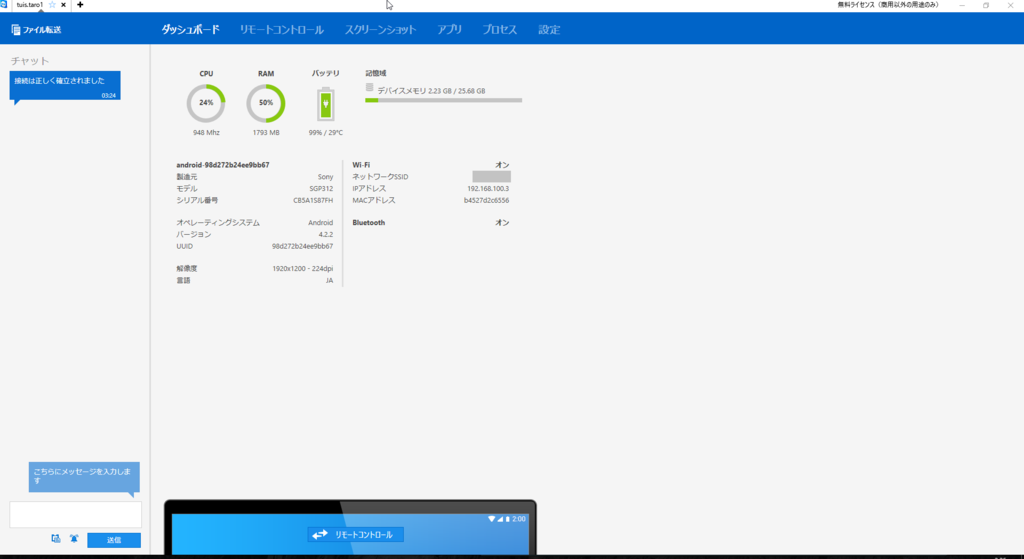Screen dimensions: 1024x559
Task: Click the version value 4.2.2
Action: [326, 234]
